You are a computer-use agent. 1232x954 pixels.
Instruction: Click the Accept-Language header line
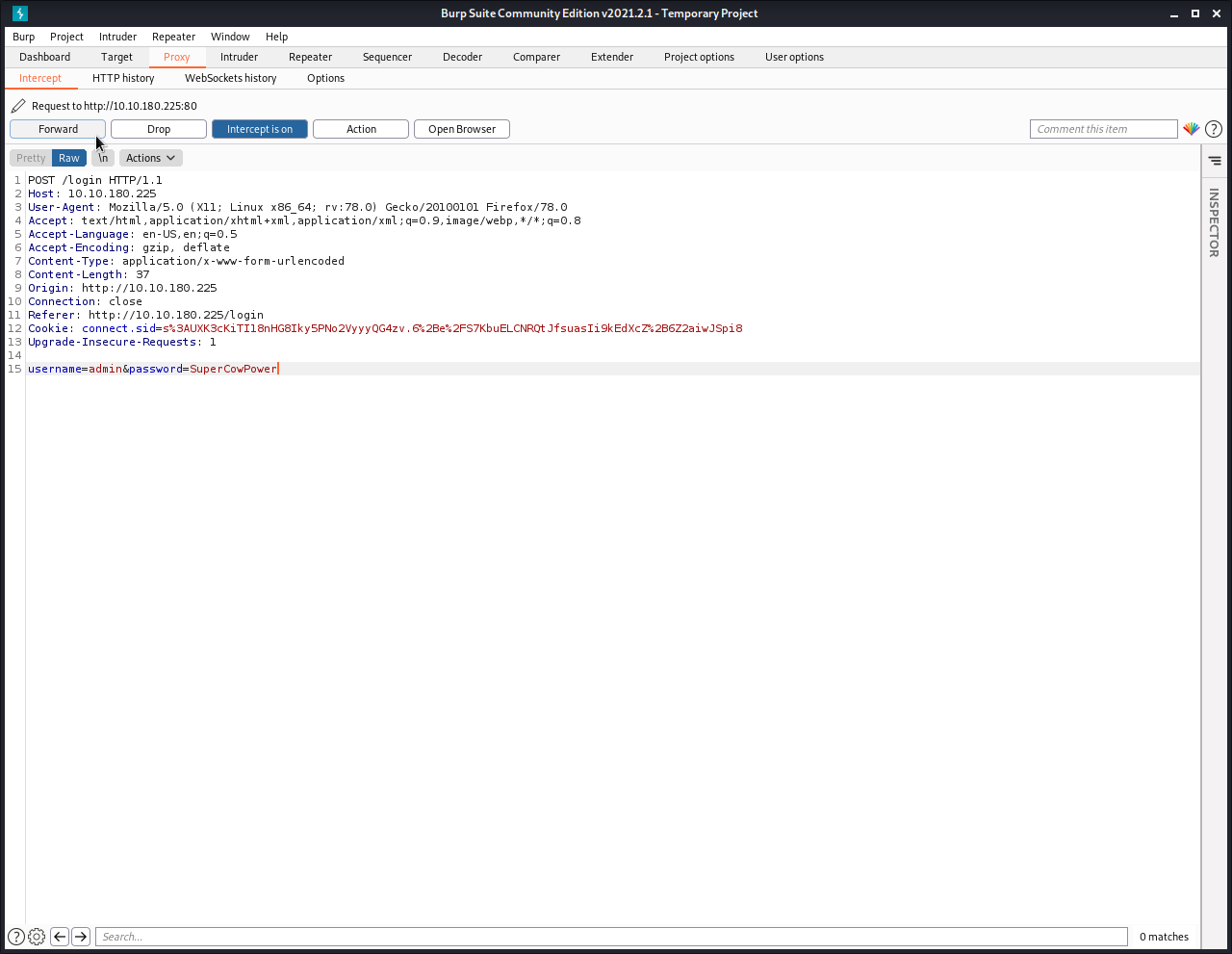coord(132,234)
